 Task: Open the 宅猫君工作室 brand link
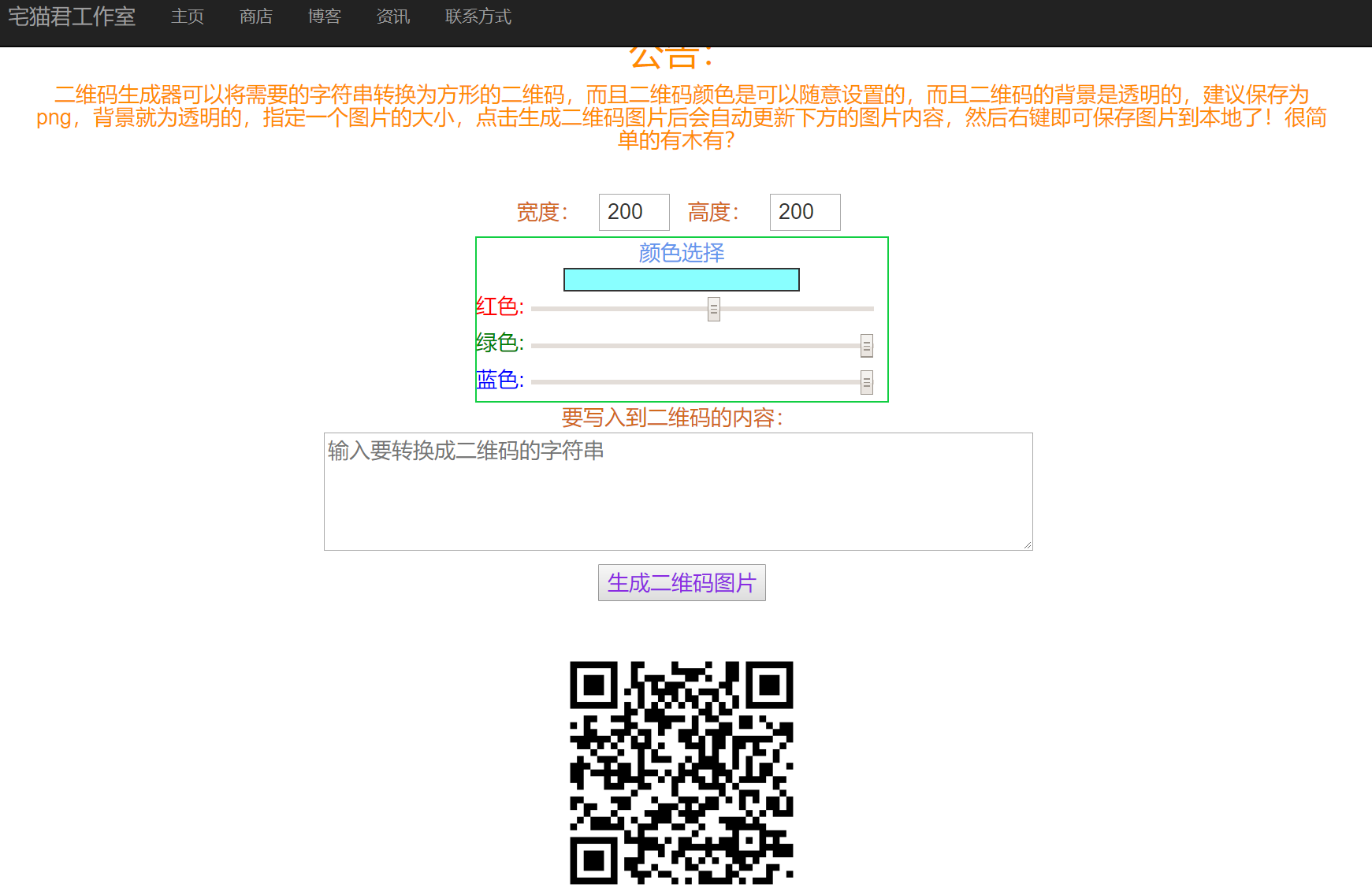(72, 17)
